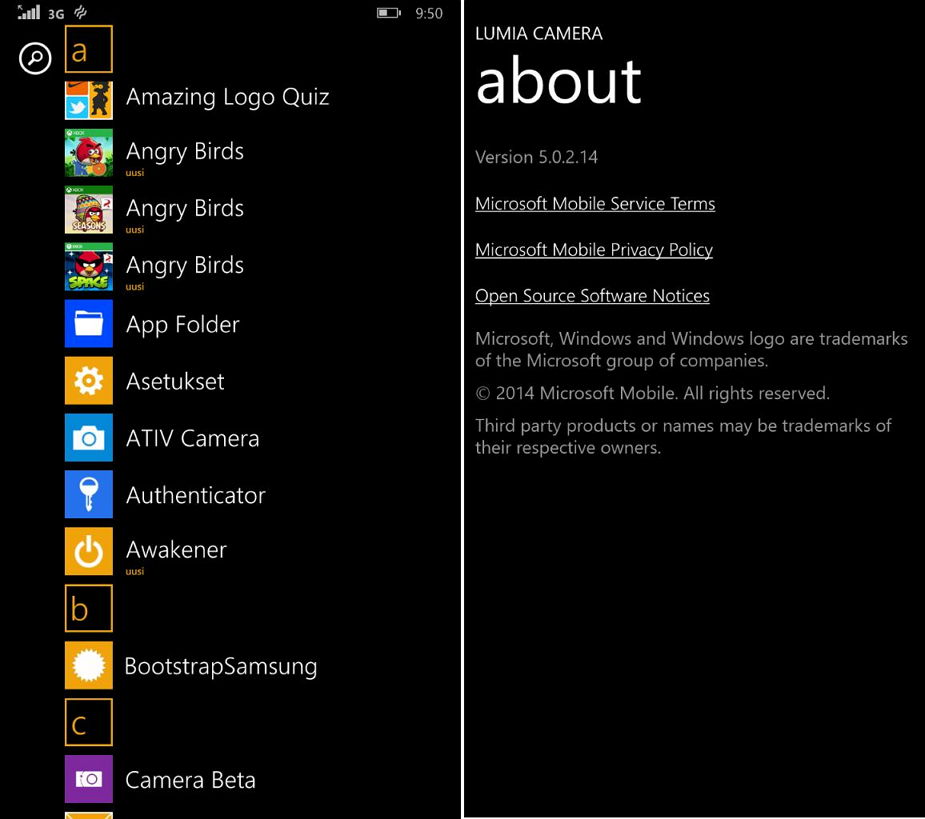Select 'BootstrapSamsung' list entry text
Image resolution: width=925 pixels, height=819 pixels.
coord(221,667)
